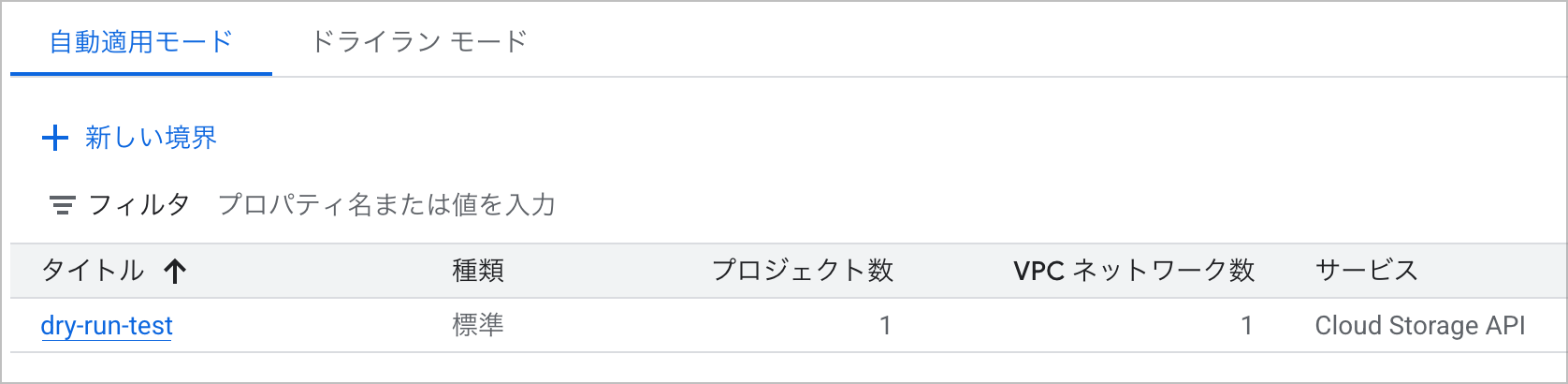Click the Cloud Storage API service cell

pos(1419,326)
